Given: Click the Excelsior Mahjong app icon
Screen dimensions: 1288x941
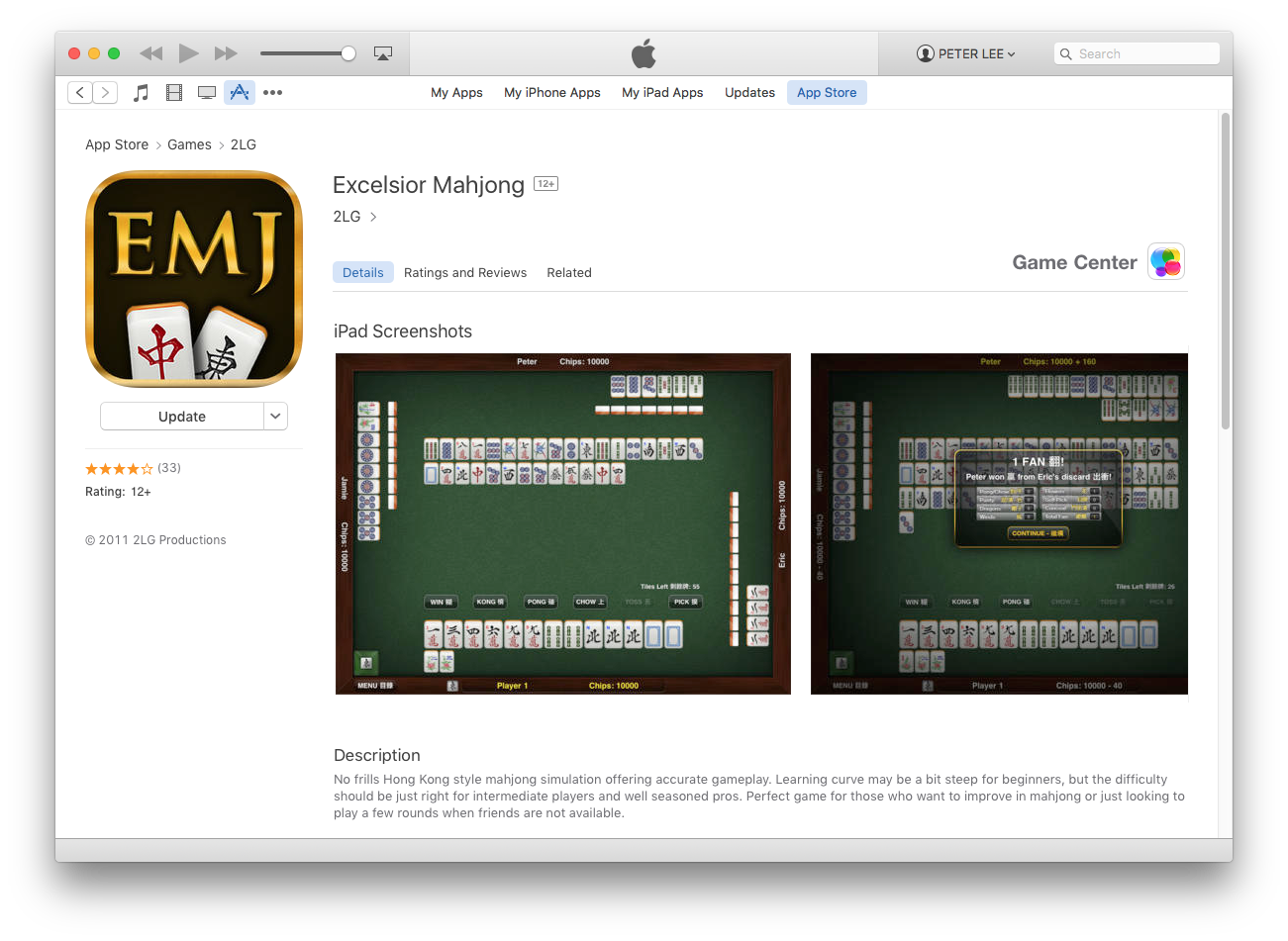Looking at the screenshot, I should tap(194, 279).
